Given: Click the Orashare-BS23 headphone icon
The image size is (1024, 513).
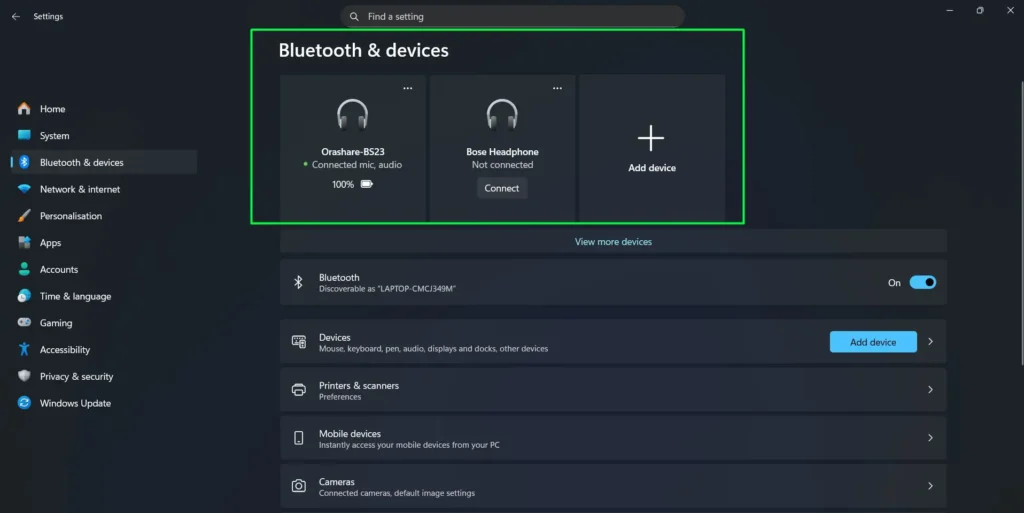Looking at the screenshot, I should click(x=353, y=115).
